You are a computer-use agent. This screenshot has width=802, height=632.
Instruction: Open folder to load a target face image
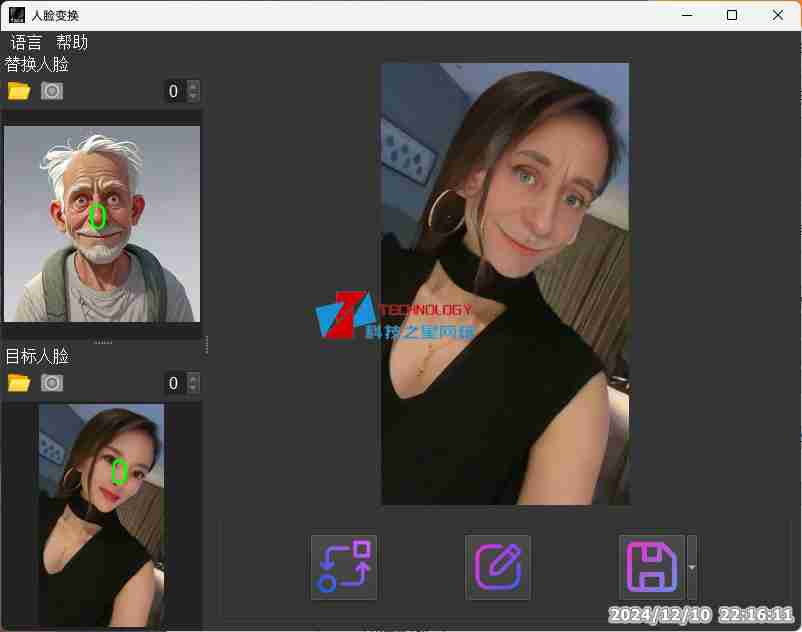pyautogui.click(x=19, y=382)
